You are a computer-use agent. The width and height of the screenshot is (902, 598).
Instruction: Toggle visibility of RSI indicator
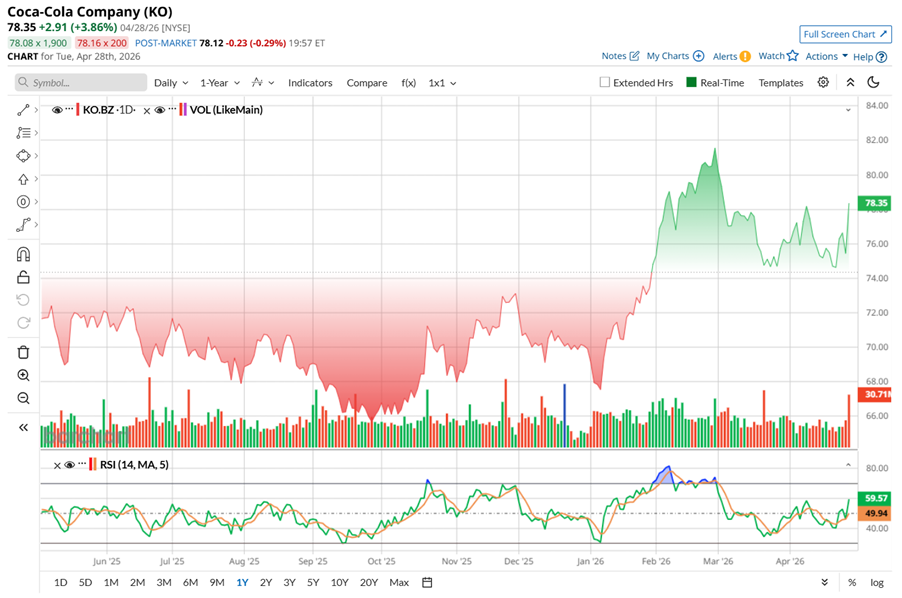tap(70, 465)
